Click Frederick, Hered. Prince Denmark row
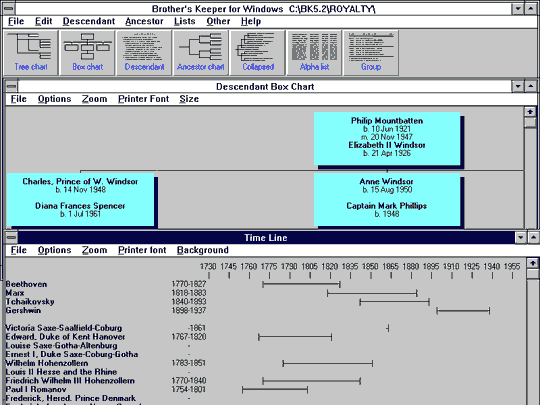 point(71,398)
